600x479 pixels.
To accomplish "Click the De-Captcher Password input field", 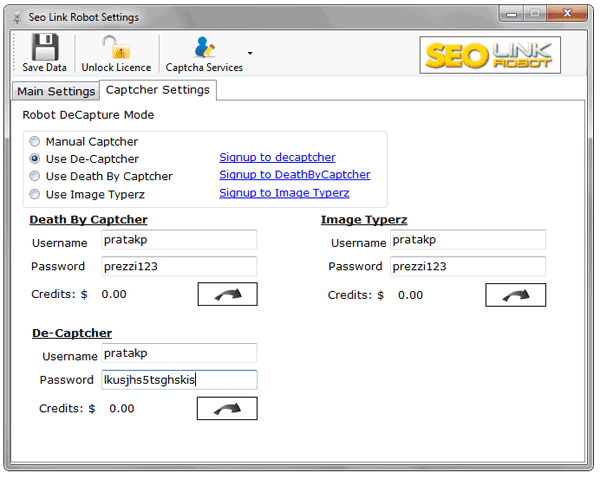I will point(179,380).
